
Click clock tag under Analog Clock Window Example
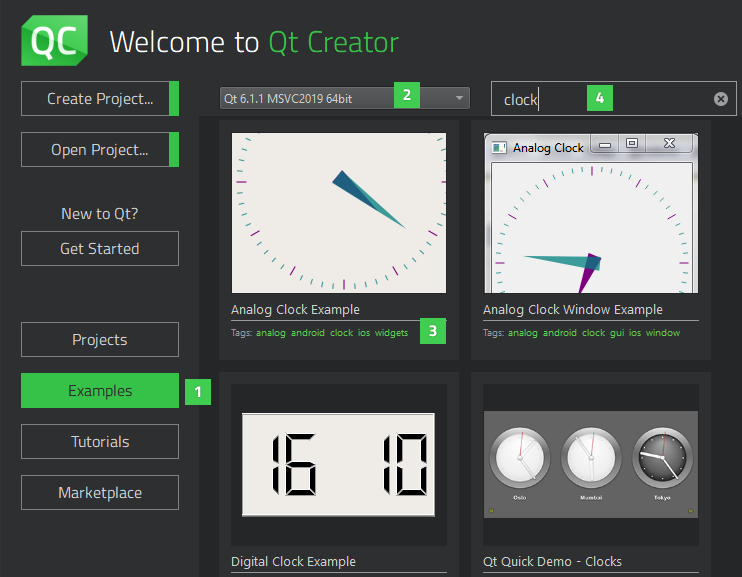pyautogui.click(x=594, y=333)
